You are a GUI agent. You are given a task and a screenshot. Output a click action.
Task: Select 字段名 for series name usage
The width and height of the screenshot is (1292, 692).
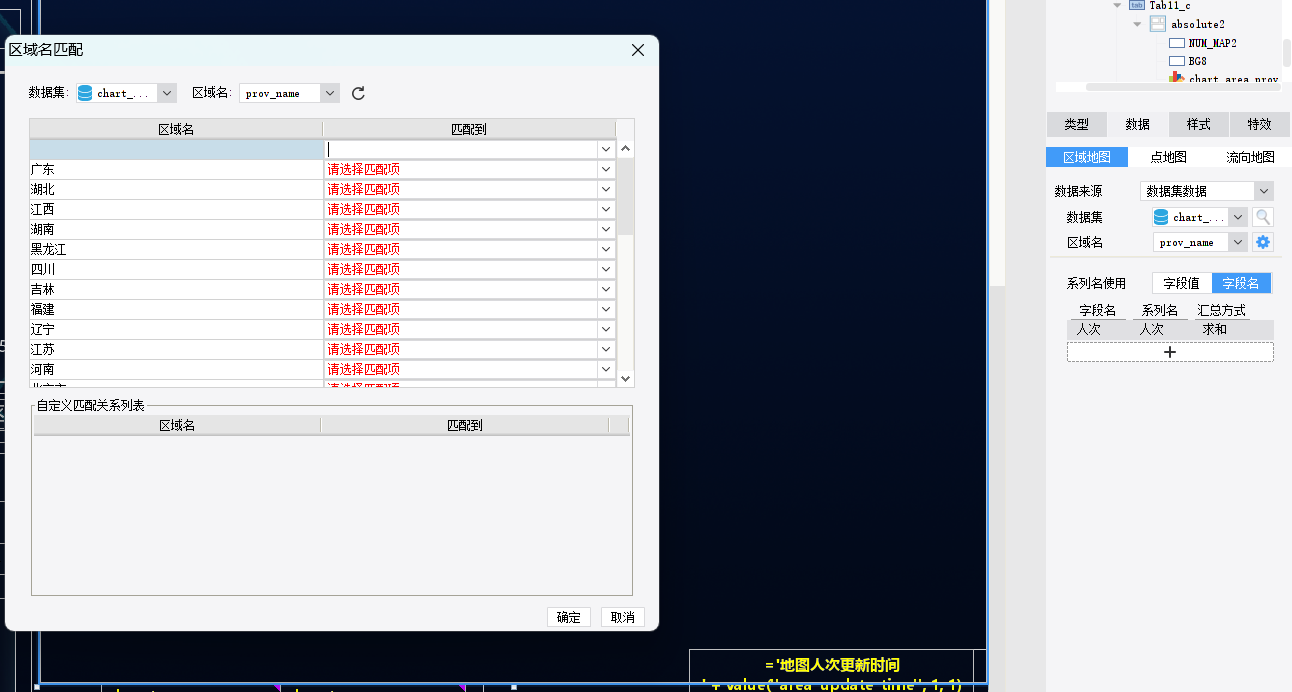tap(1241, 283)
